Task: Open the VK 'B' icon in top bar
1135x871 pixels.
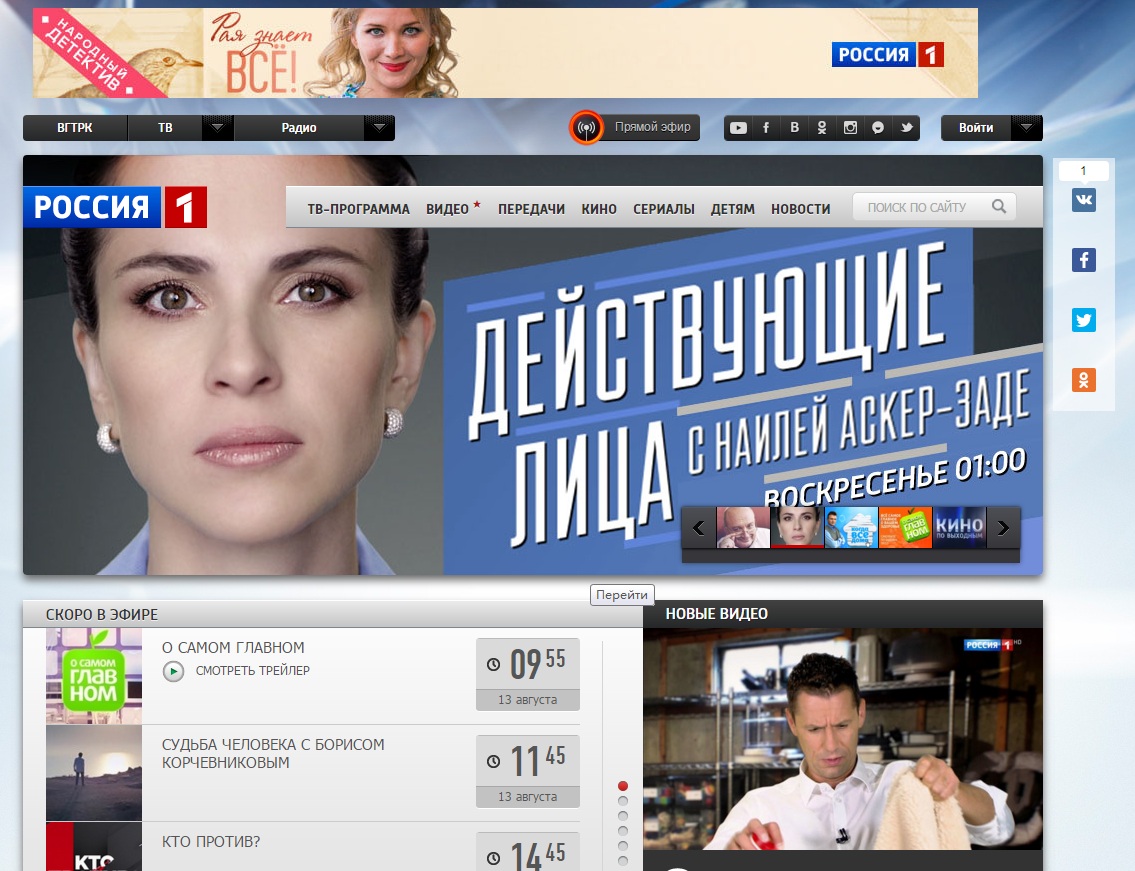Action: point(794,127)
